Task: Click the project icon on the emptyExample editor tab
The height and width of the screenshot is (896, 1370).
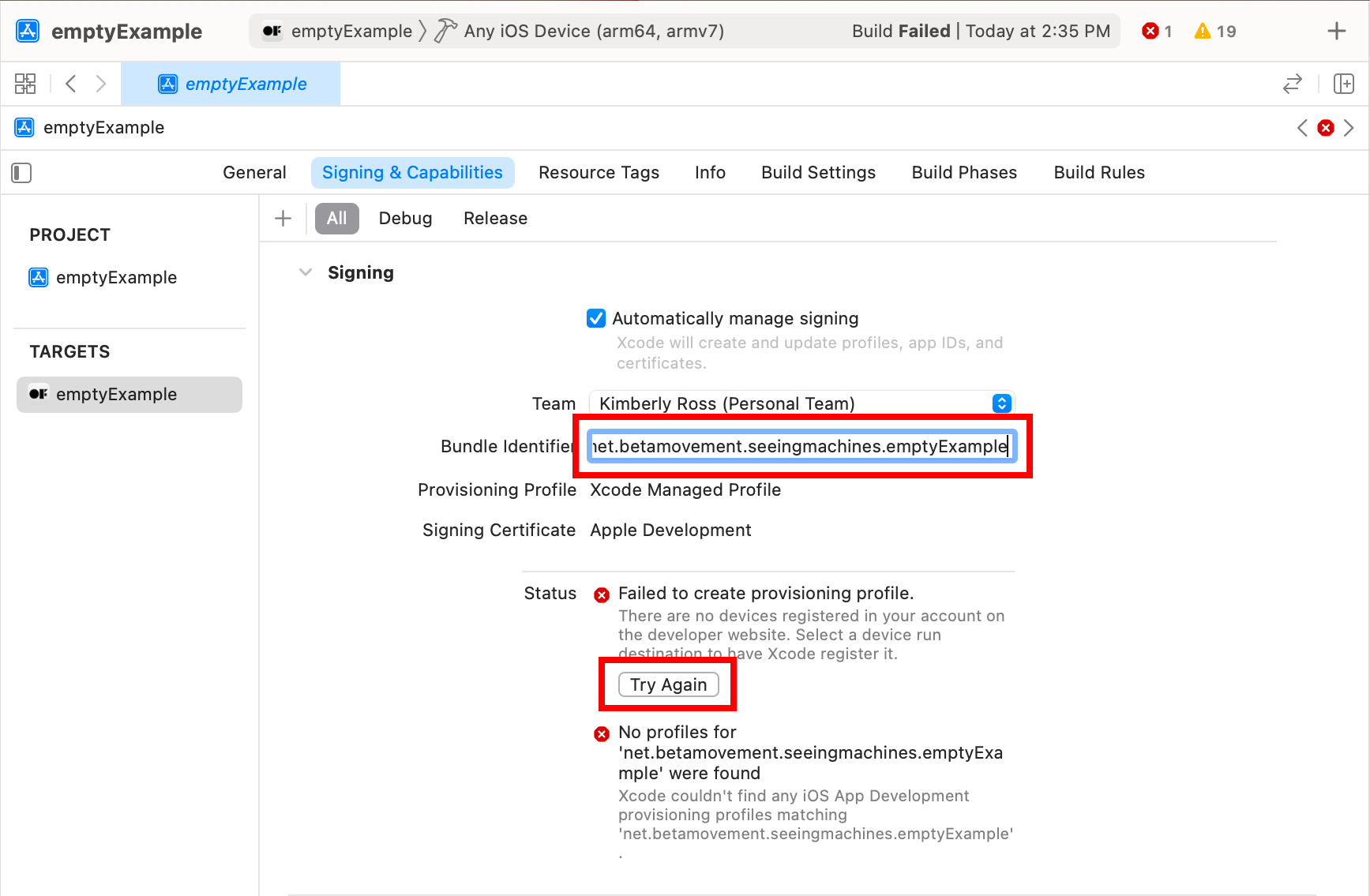Action: (x=168, y=84)
